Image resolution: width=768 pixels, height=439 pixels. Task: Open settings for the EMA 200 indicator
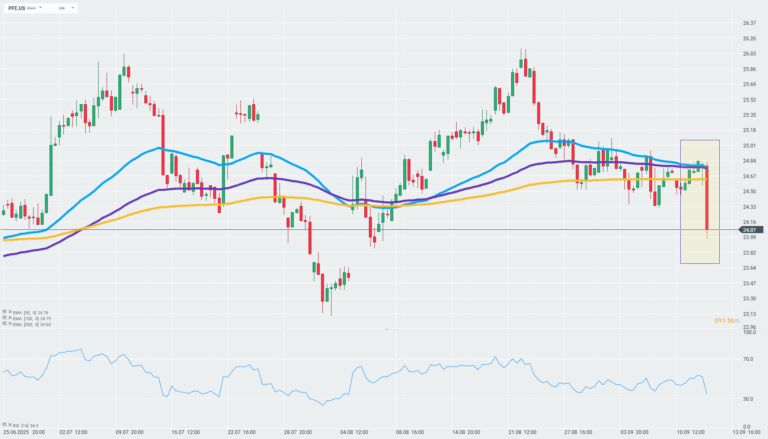coord(4,324)
